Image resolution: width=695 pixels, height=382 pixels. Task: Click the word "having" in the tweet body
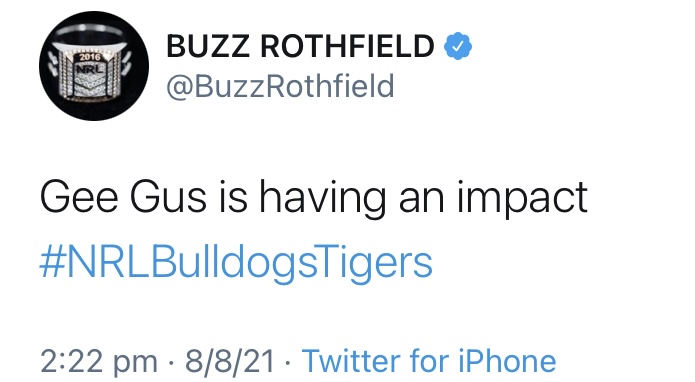[322, 198]
